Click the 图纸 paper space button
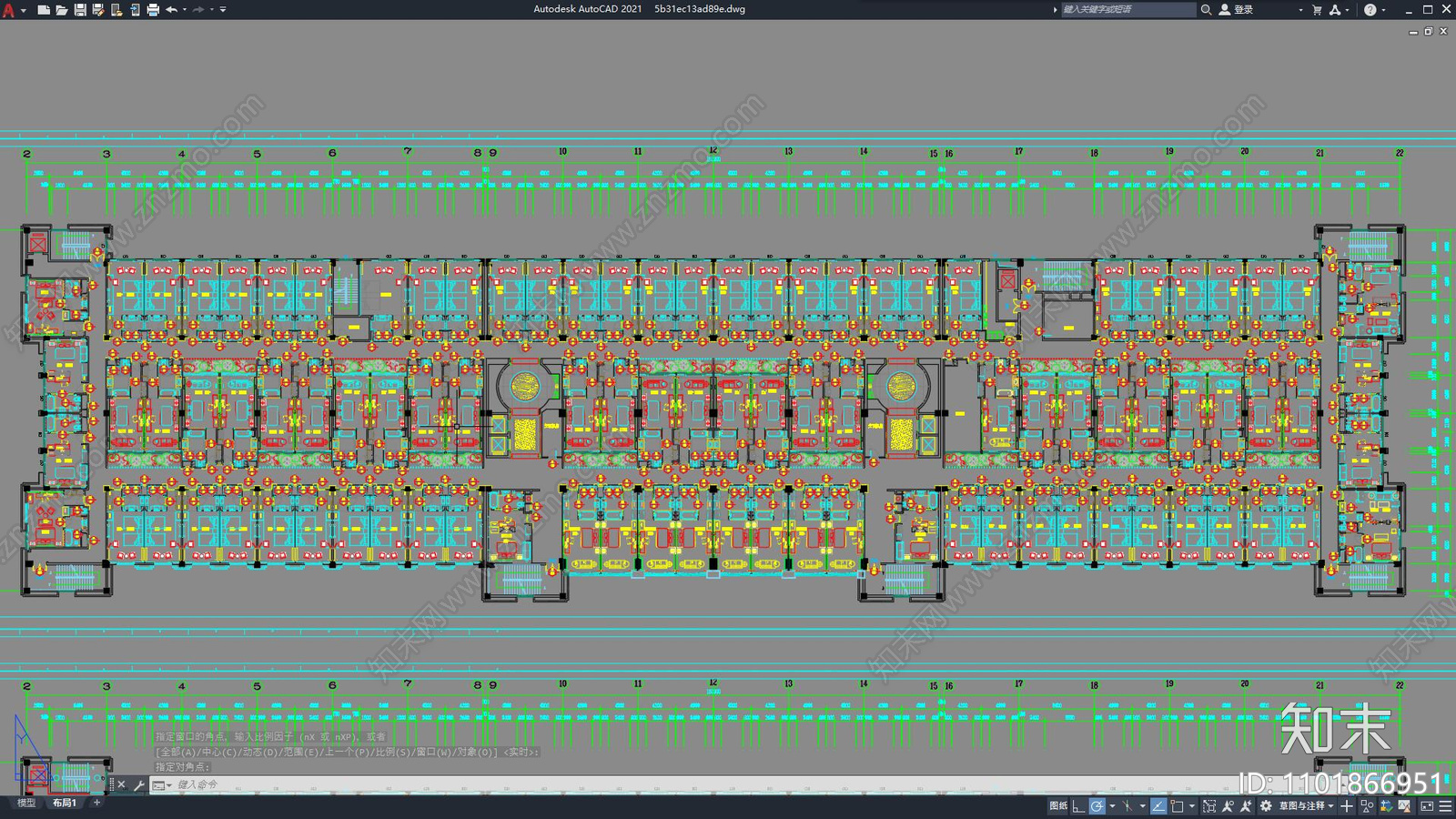1456x819 pixels. pyautogui.click(x=1058, y=806)
